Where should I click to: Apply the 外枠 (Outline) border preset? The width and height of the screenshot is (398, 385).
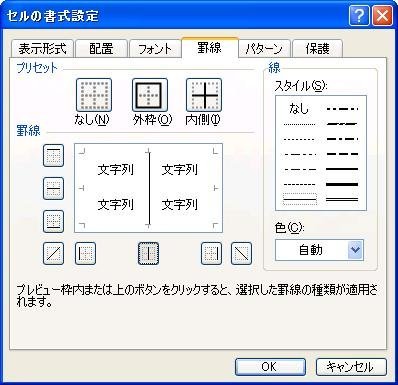pyautogui.click(x=150, y=95)
